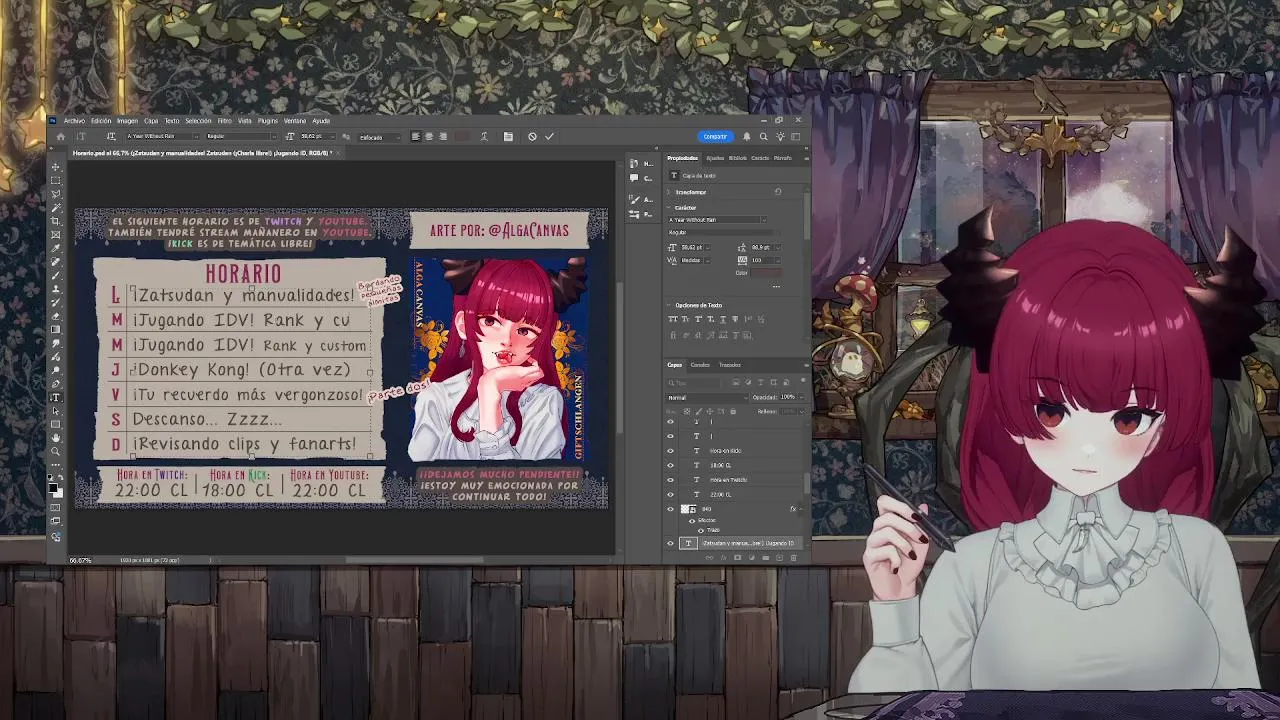The width and height of the screenshot is (1280, 720).
Task: Collapse the Carácter section
Action: [669, 208]
